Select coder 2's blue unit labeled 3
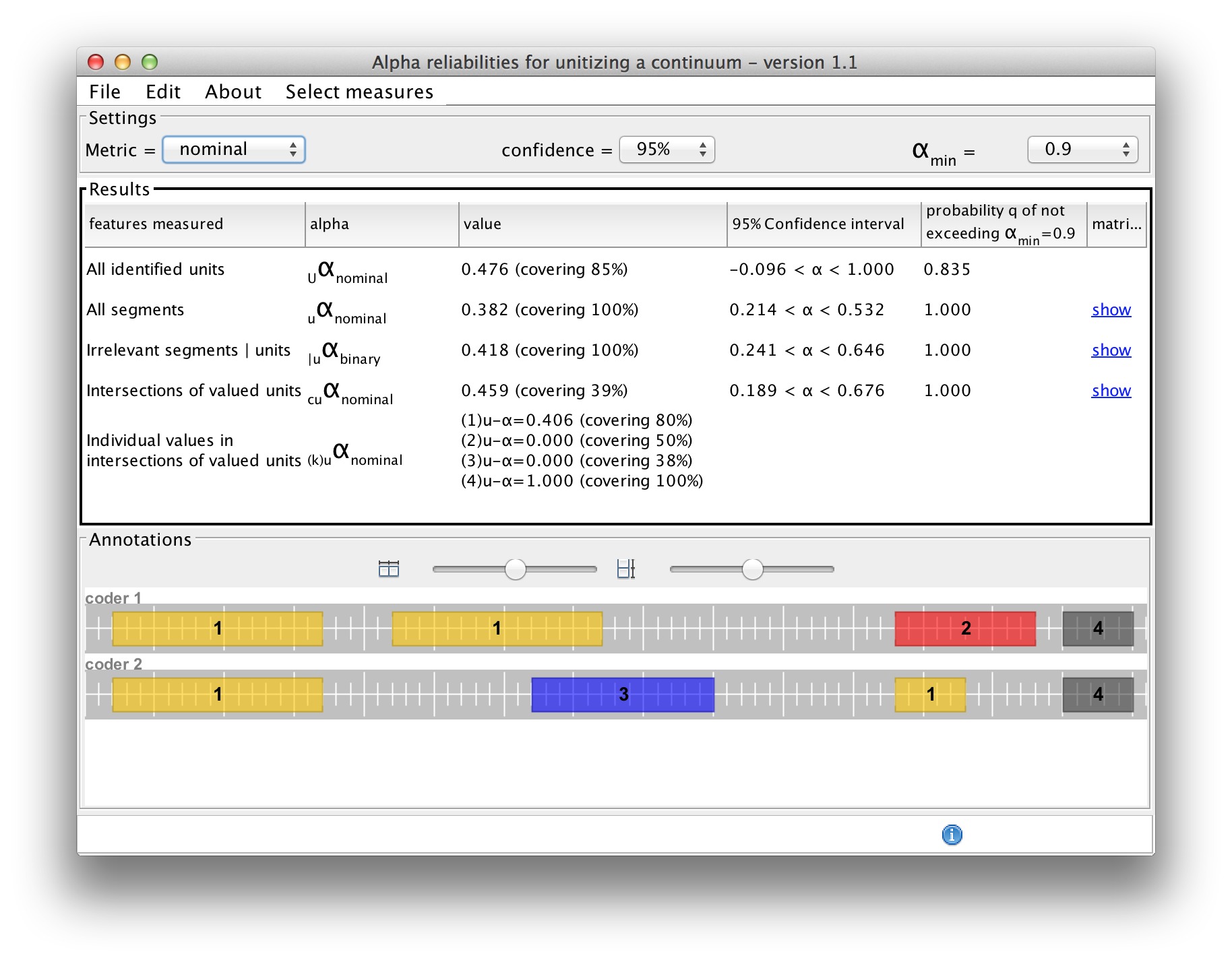Image resolution: width=1232 pixels, height=962 pixels. [622, 695]
